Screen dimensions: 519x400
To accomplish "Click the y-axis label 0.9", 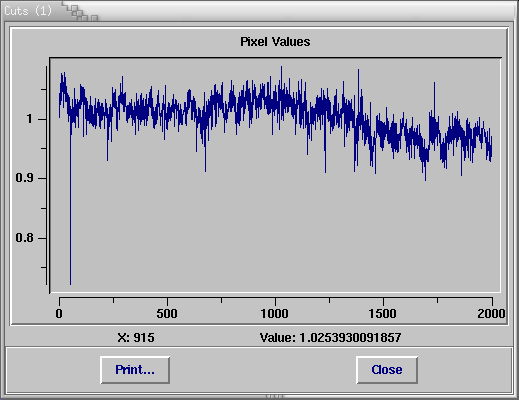I will click(24, 178).
